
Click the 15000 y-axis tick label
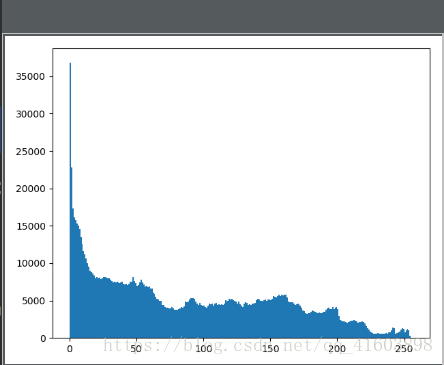tap(30, 226)
